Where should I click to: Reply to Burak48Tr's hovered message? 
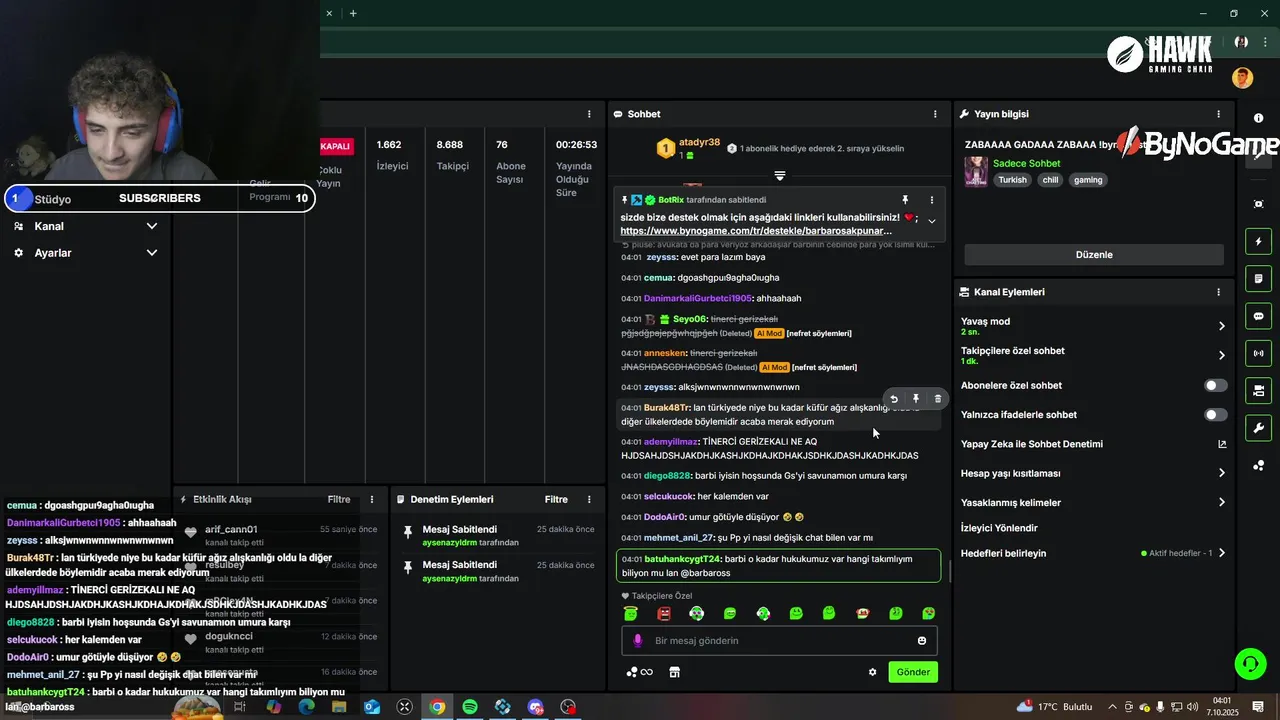[x=894, y=398]
